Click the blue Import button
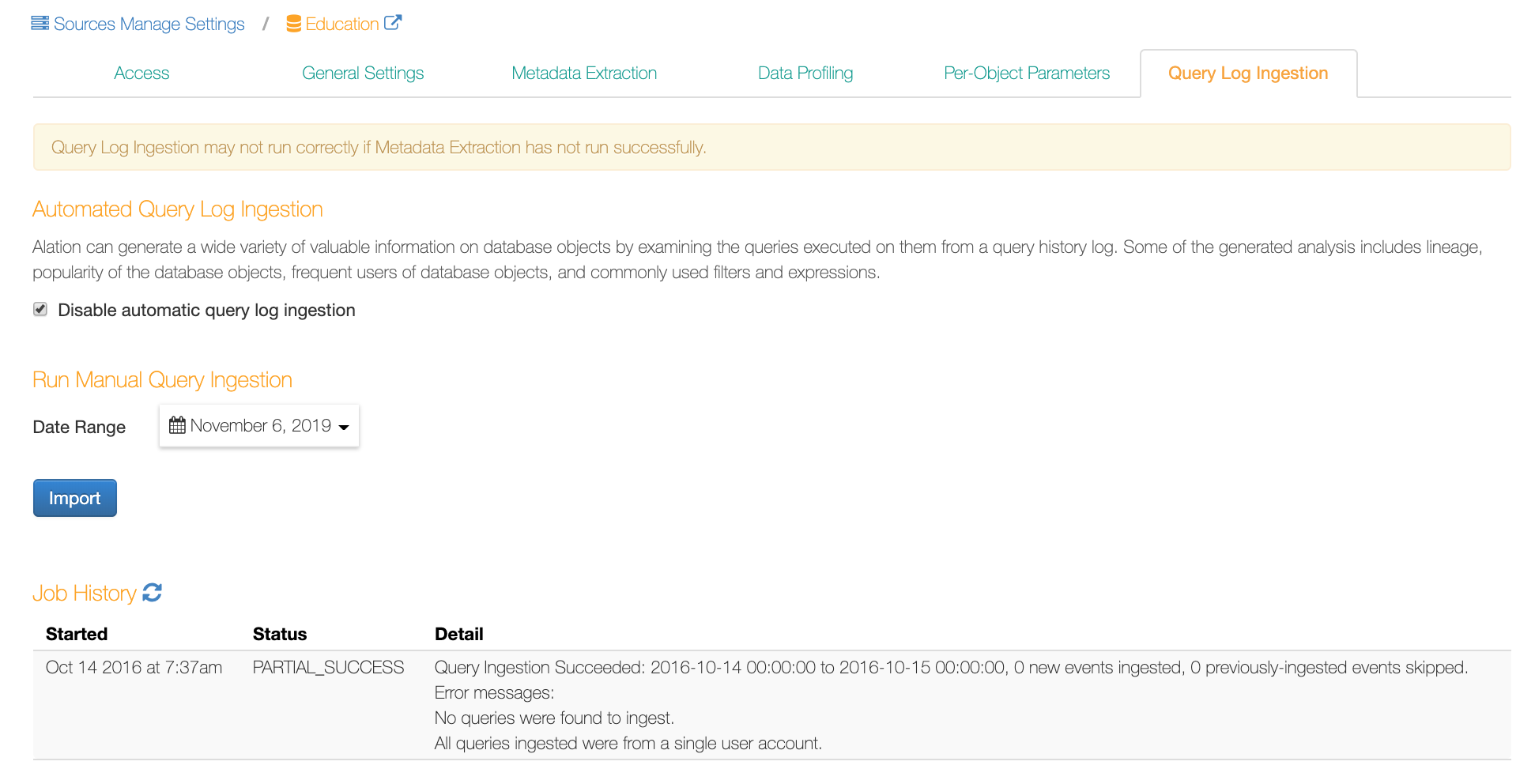Screen dimensions: 1535x784 click(x=75, y=498)
